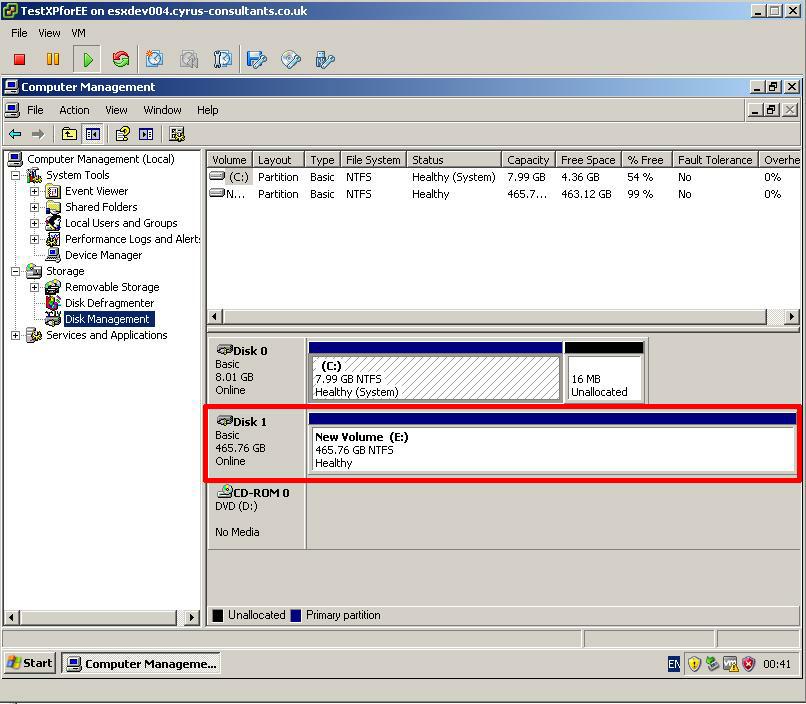Open the Snapshot Manager icon
The image size is (806, 704).
(x=223, y=60)
